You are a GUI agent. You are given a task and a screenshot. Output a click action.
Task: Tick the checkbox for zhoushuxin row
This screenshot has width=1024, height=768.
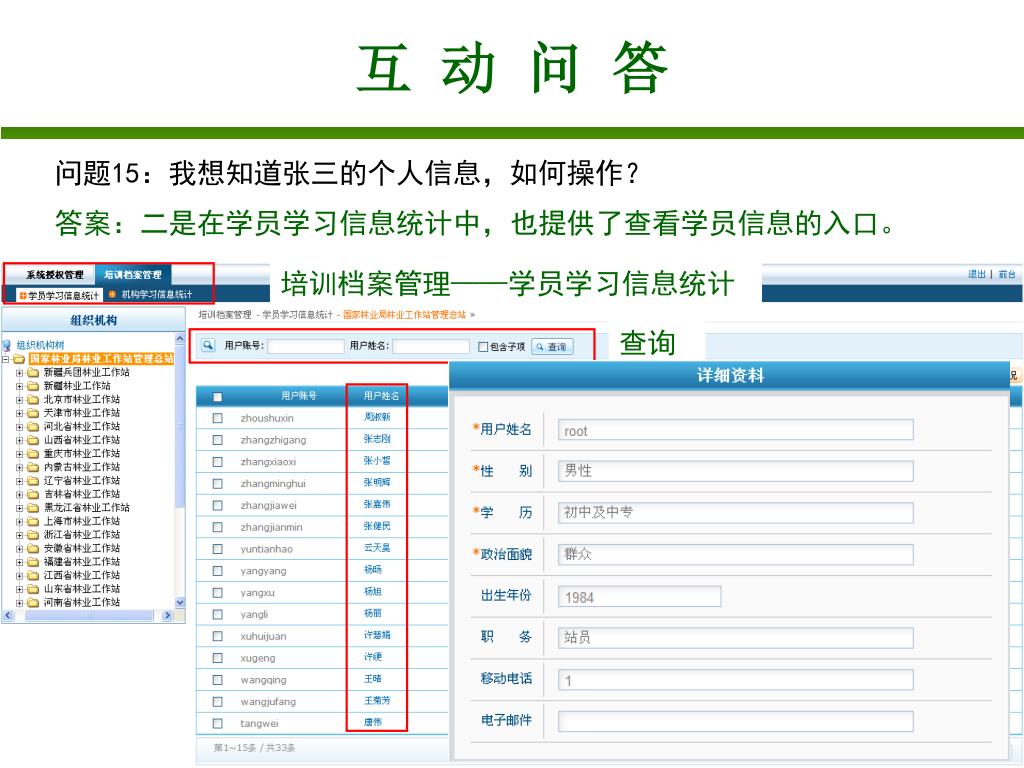pos(217,418)
